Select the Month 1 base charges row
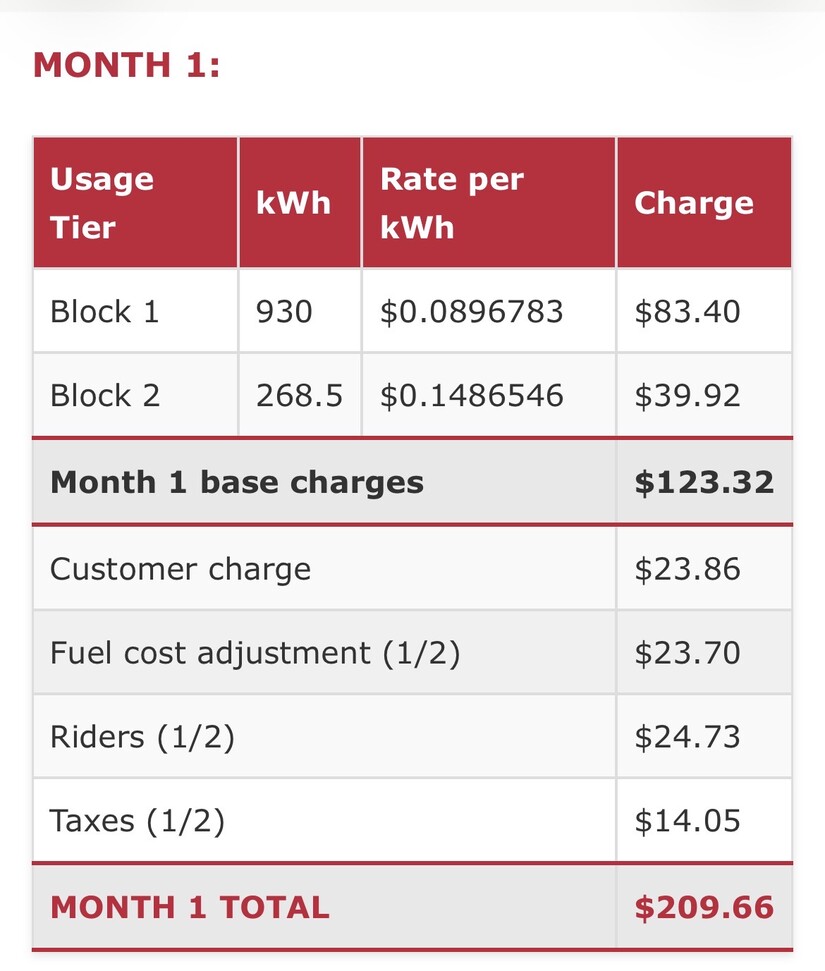 click(412, 482)
